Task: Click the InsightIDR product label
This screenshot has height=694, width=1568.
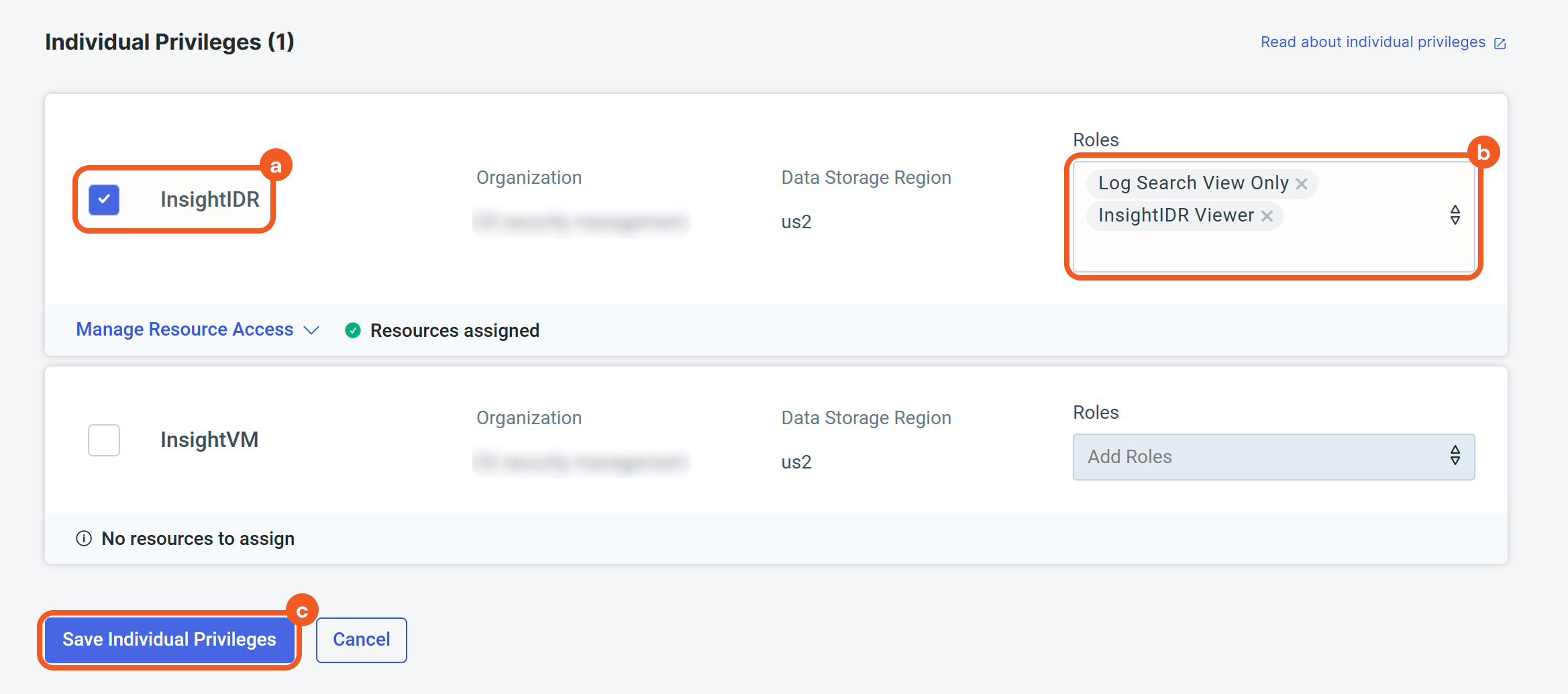Action: pyautogui.click(x=209, y=199)
